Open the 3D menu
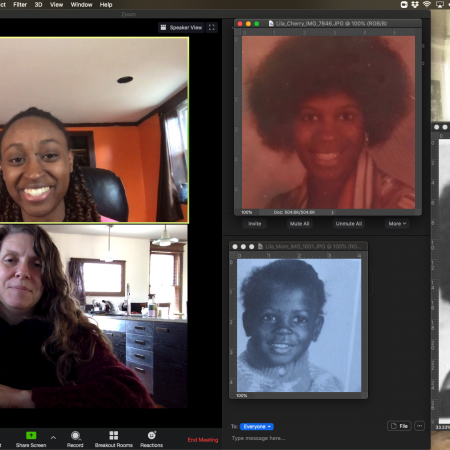This screenshot has width=450, height=450. (x=38, y=5)
